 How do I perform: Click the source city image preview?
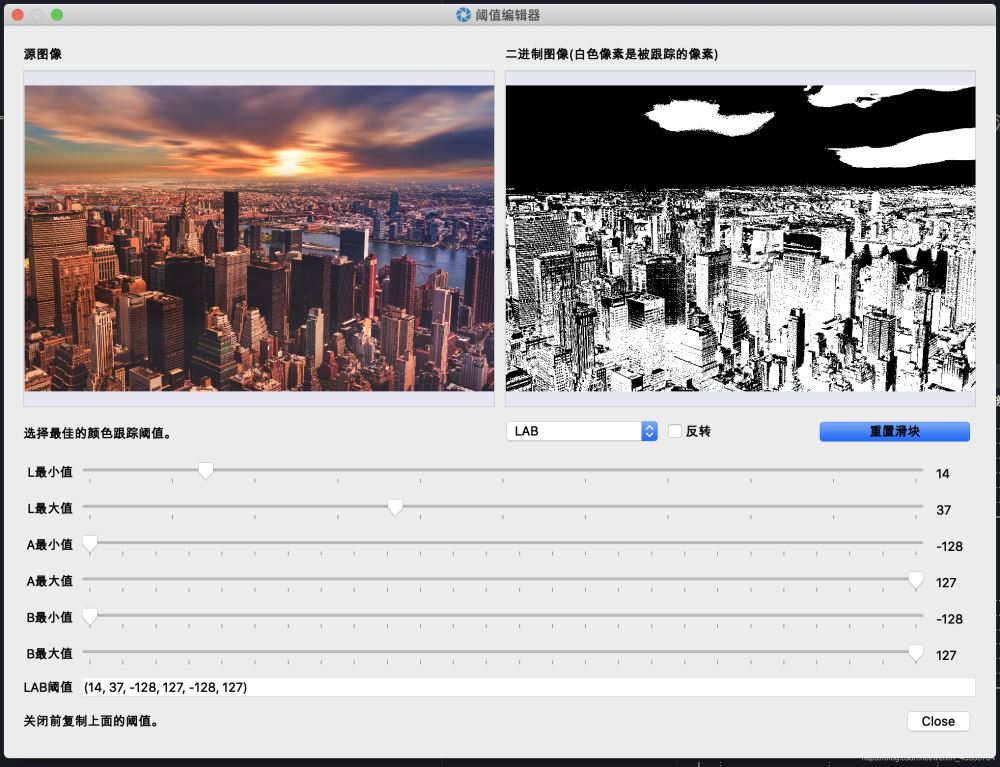pyautogui.click(x=259, y=238)
